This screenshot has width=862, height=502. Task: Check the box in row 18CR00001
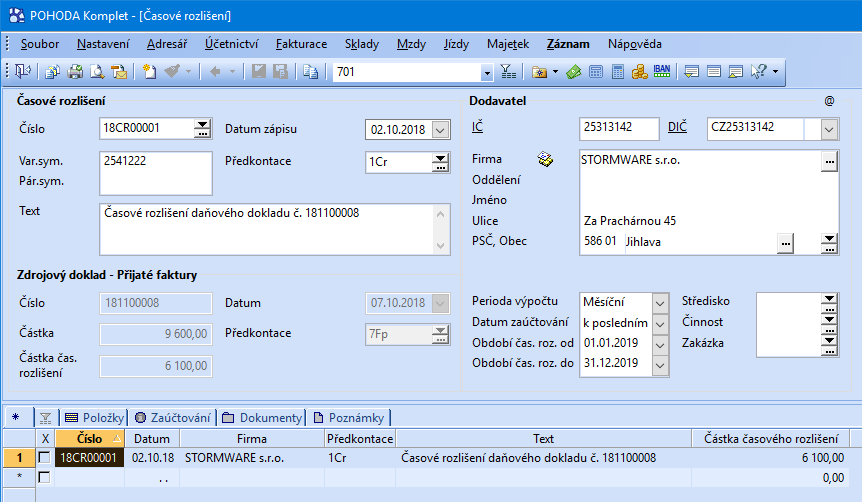pos(44,457)
